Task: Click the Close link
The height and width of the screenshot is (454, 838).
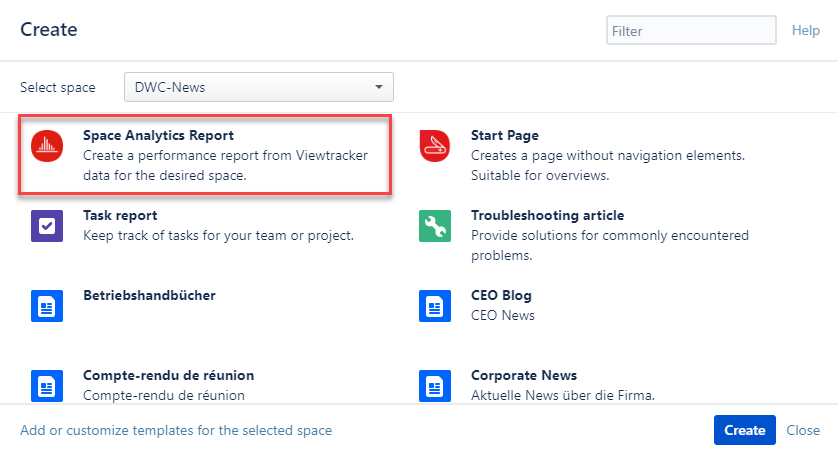Action: (803, 430)
